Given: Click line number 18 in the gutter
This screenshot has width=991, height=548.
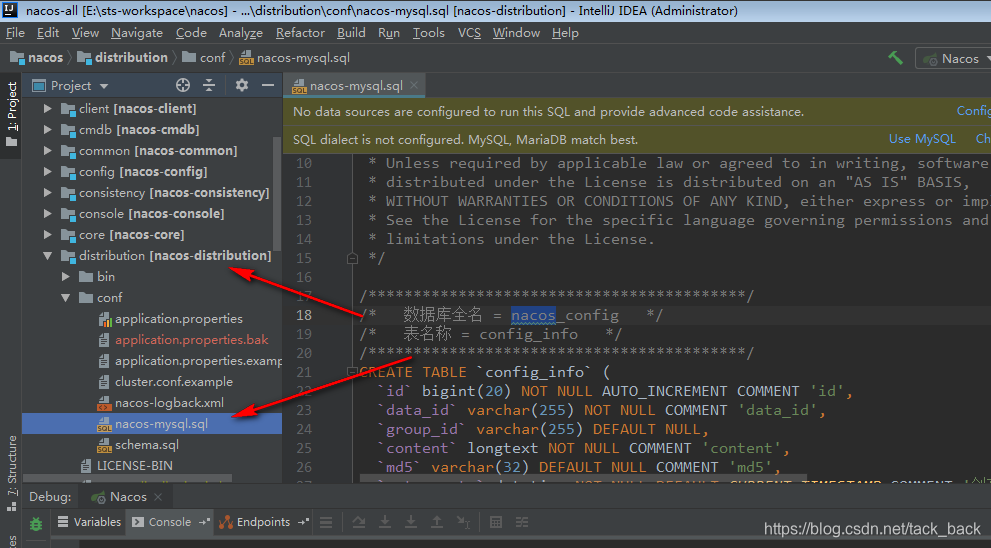Looking at the screenshot, I should pos(304,315).
